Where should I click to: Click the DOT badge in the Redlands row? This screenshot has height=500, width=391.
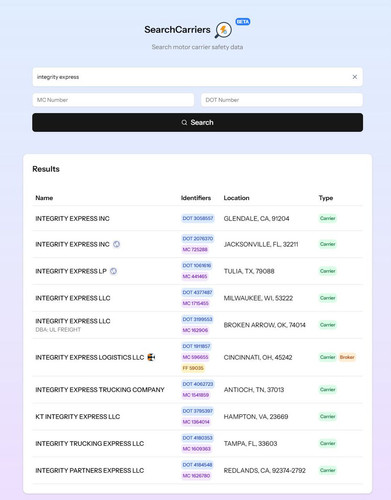click(x=197, y=465)
